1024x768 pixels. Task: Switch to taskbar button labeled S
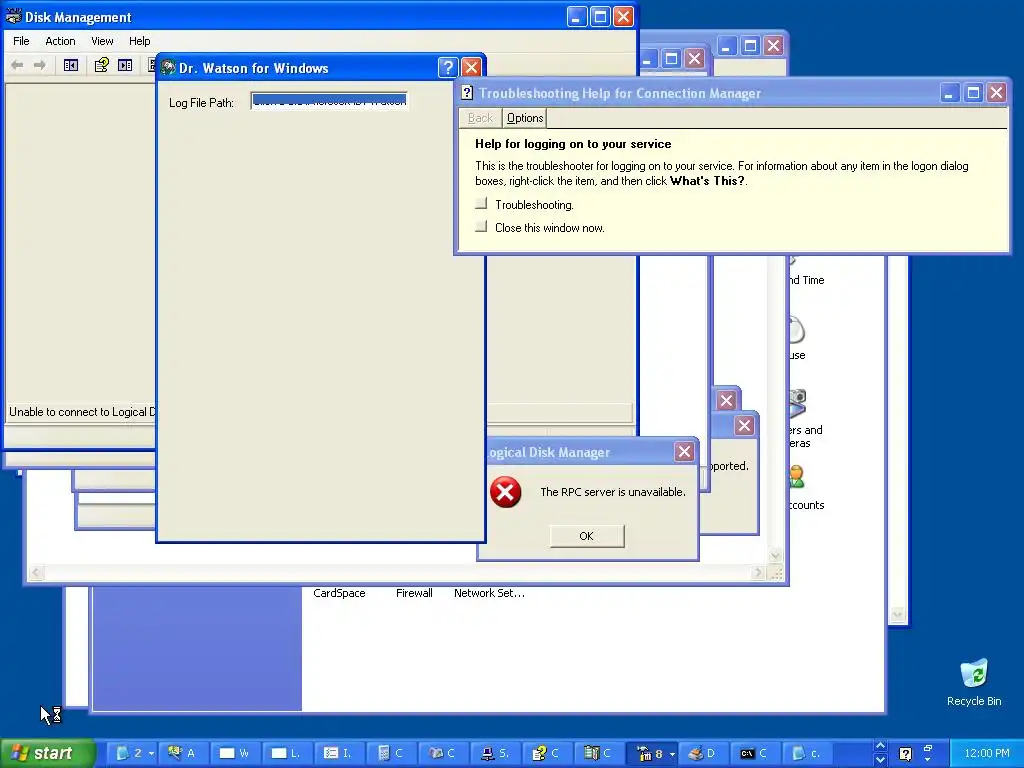point(494,753)
